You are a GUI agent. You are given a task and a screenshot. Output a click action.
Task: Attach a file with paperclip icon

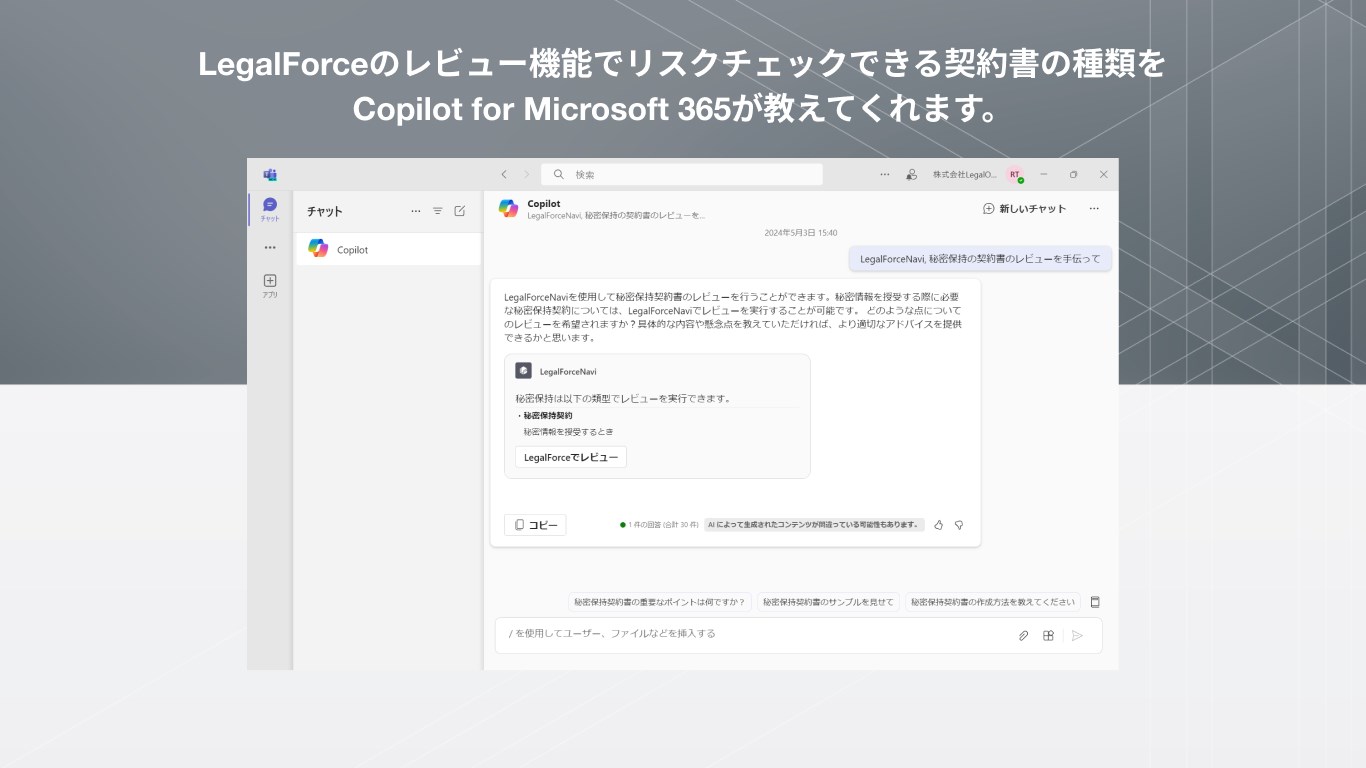(1024, 635)
